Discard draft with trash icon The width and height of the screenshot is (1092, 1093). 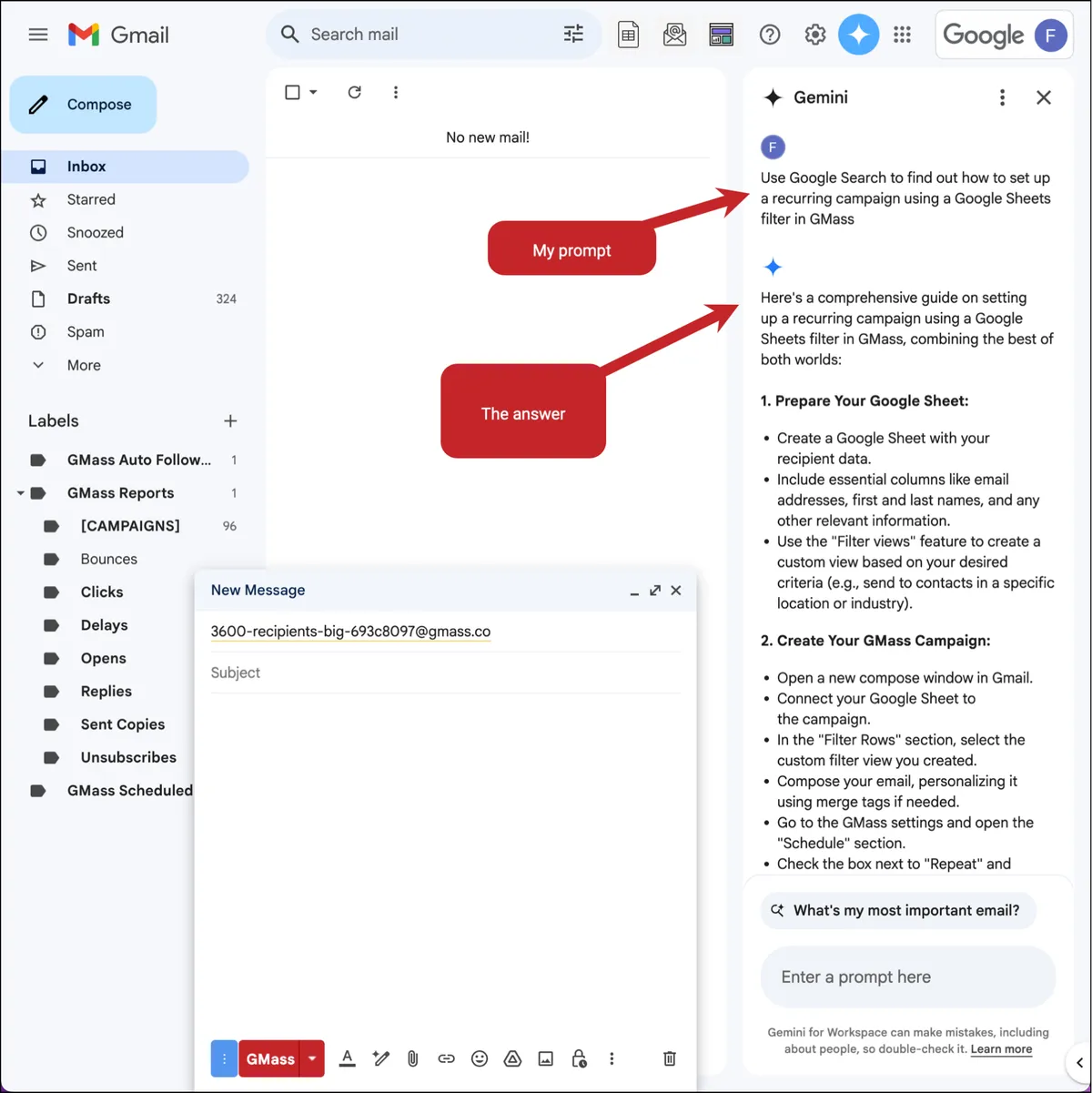[x=669, y=1058]
